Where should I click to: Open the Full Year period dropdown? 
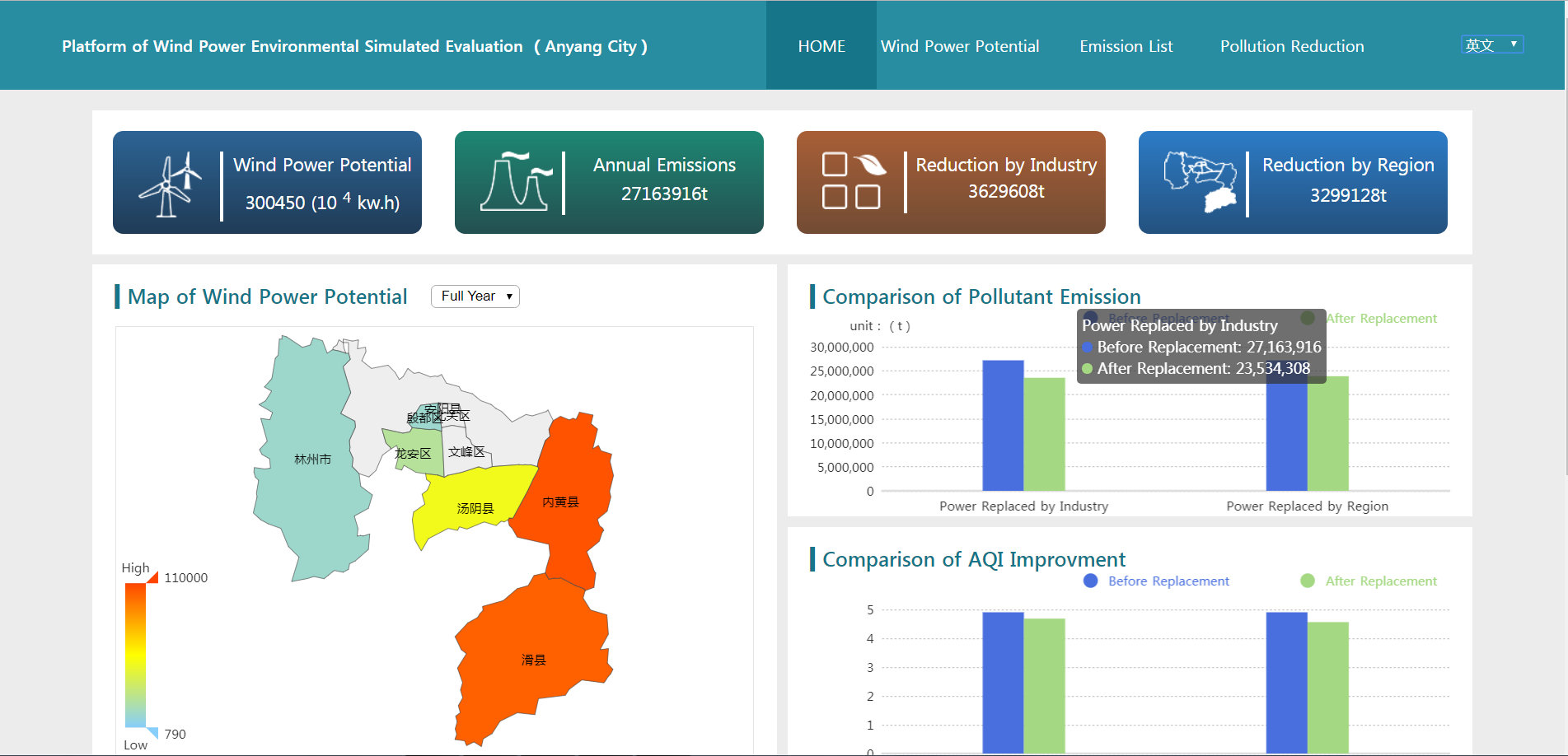coord(475,296)
